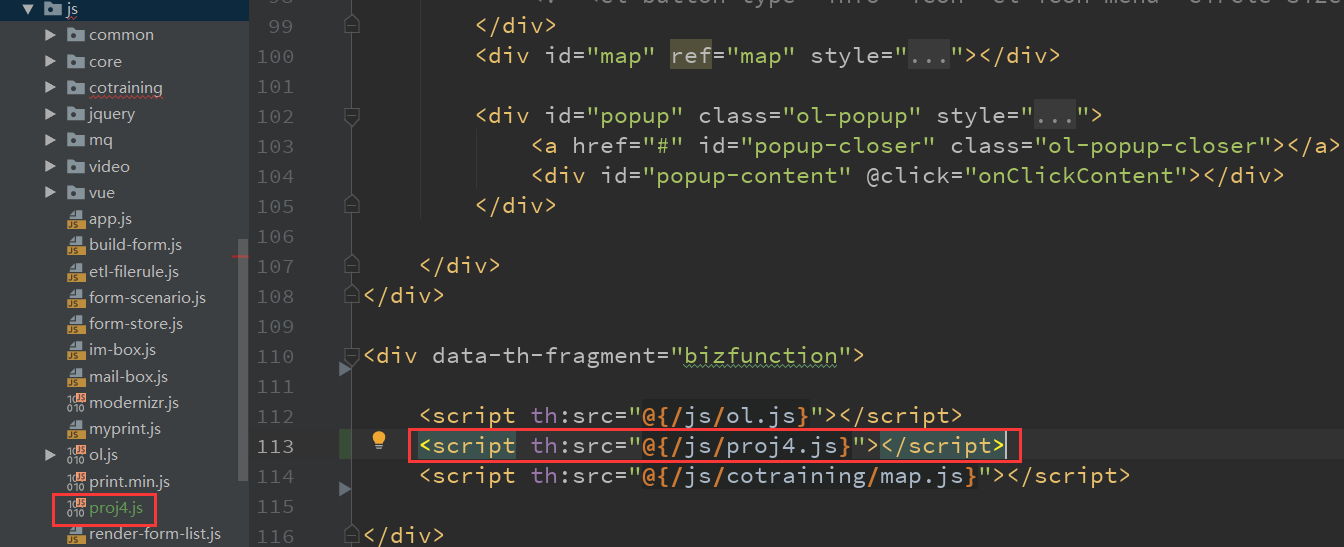Click the lightbulb intention icon on line 113
This screenshot has height=547, width=1344.
tap(379, 440)
